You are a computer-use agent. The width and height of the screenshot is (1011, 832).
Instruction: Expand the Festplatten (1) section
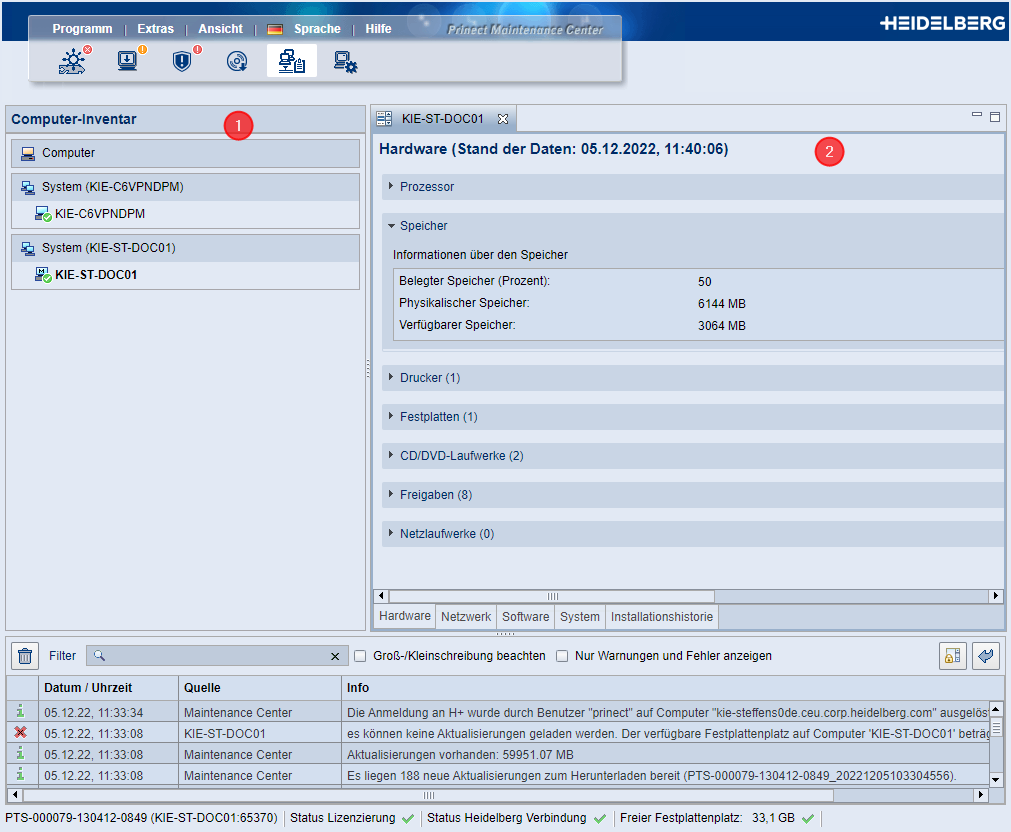coord(391,417)
